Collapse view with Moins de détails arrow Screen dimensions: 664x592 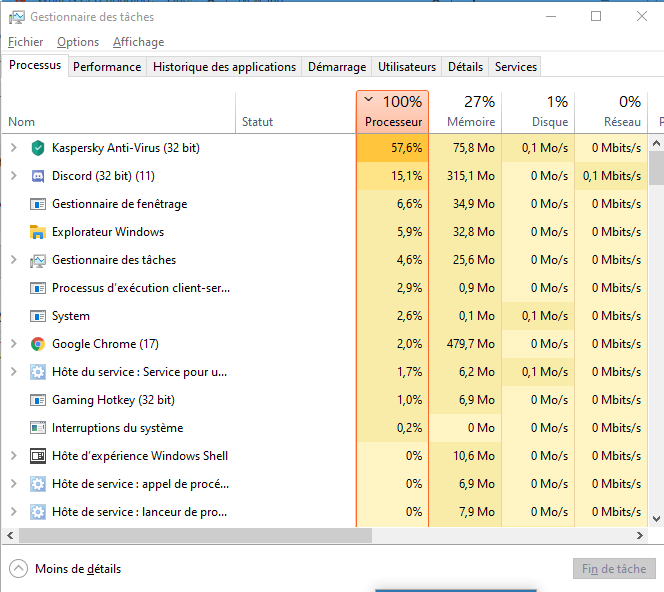click(18, 569)
